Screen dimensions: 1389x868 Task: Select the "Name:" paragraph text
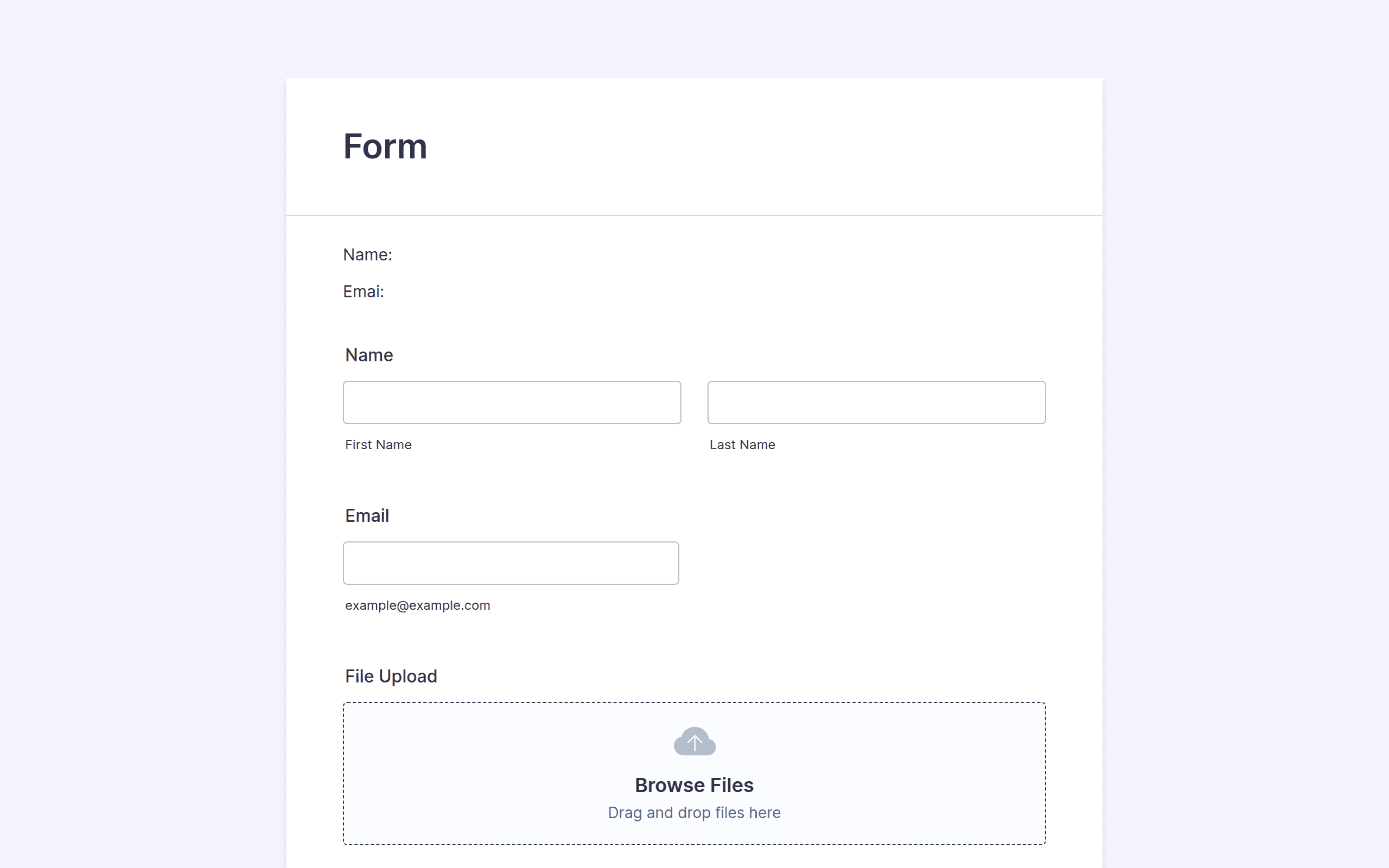pos(367,255)
